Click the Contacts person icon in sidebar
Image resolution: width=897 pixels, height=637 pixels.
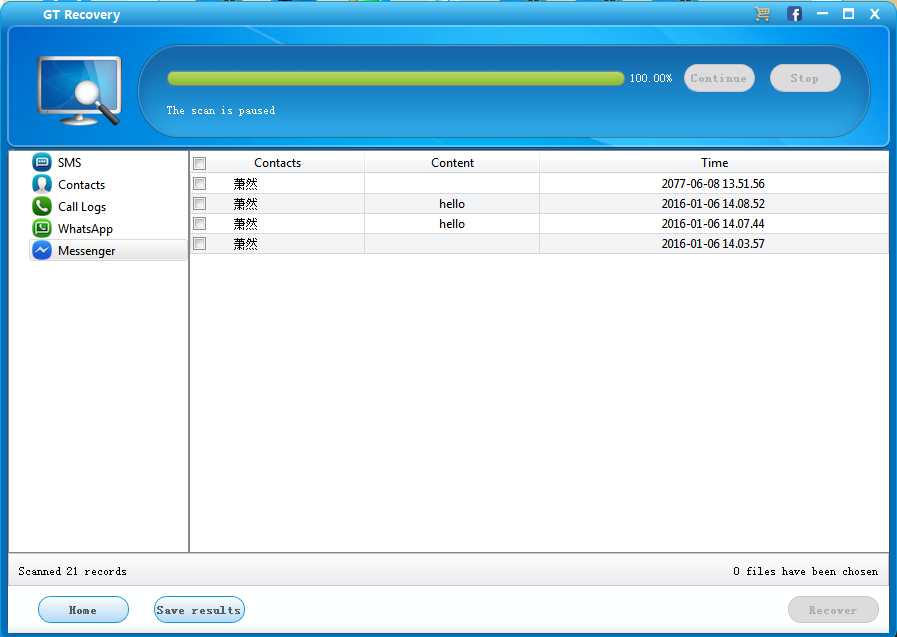tap(40, 184)
